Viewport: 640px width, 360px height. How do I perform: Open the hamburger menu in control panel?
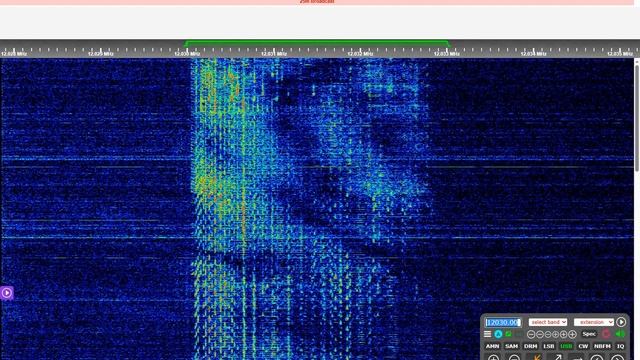pos(487,334)
